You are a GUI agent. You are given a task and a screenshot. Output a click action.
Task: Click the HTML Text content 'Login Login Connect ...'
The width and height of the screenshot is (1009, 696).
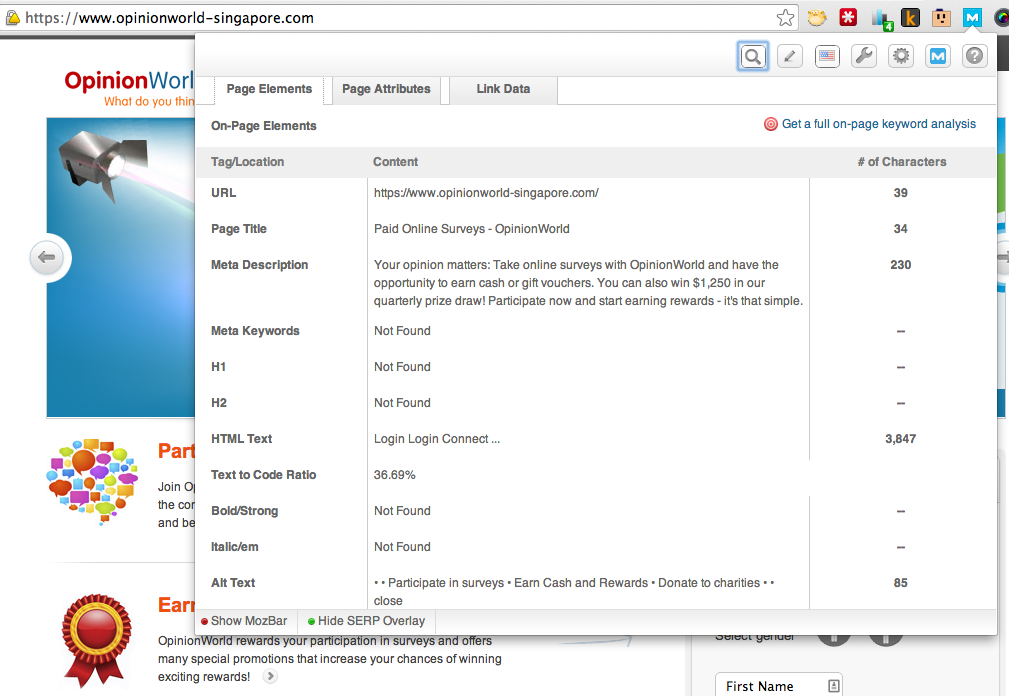pos(436,439)
